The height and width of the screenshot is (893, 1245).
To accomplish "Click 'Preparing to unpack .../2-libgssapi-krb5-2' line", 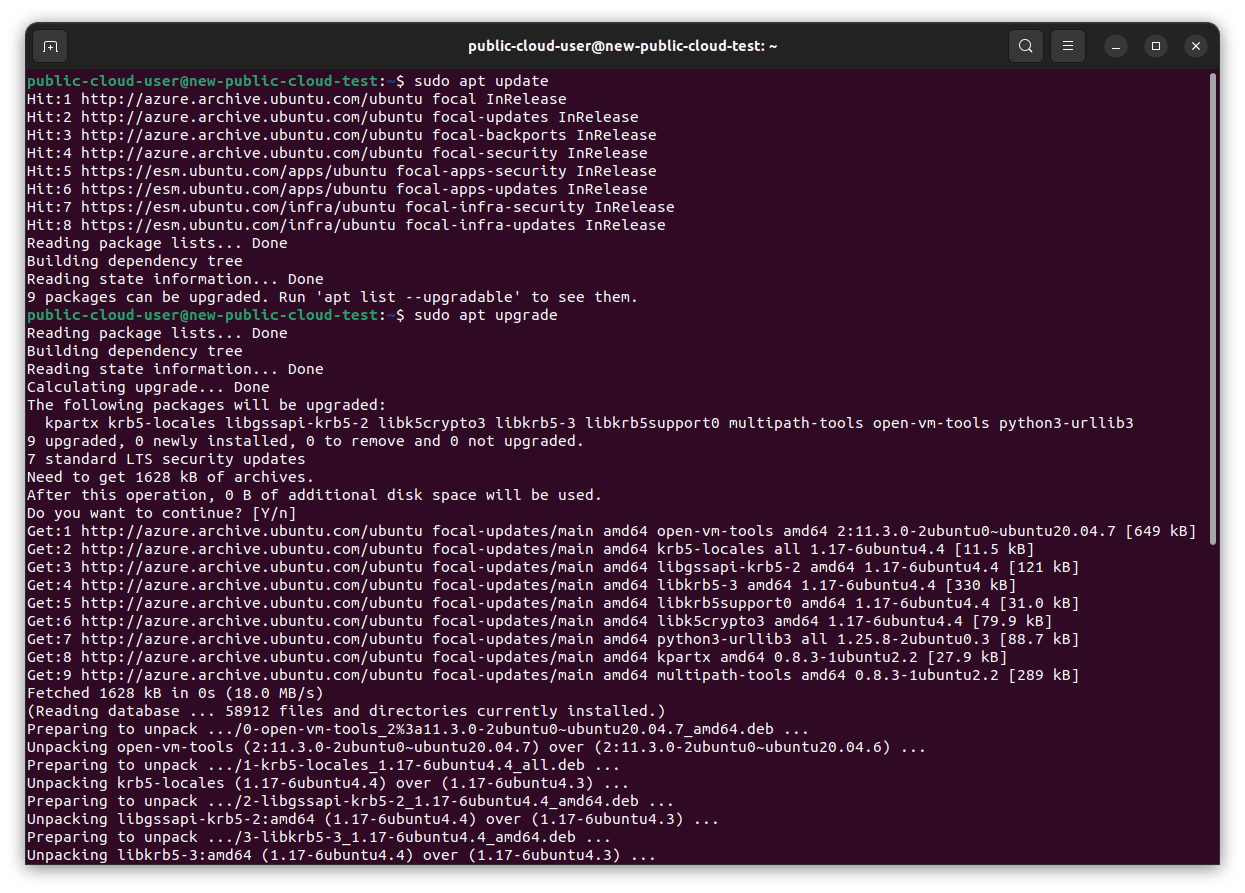I will tap(351, 801).
